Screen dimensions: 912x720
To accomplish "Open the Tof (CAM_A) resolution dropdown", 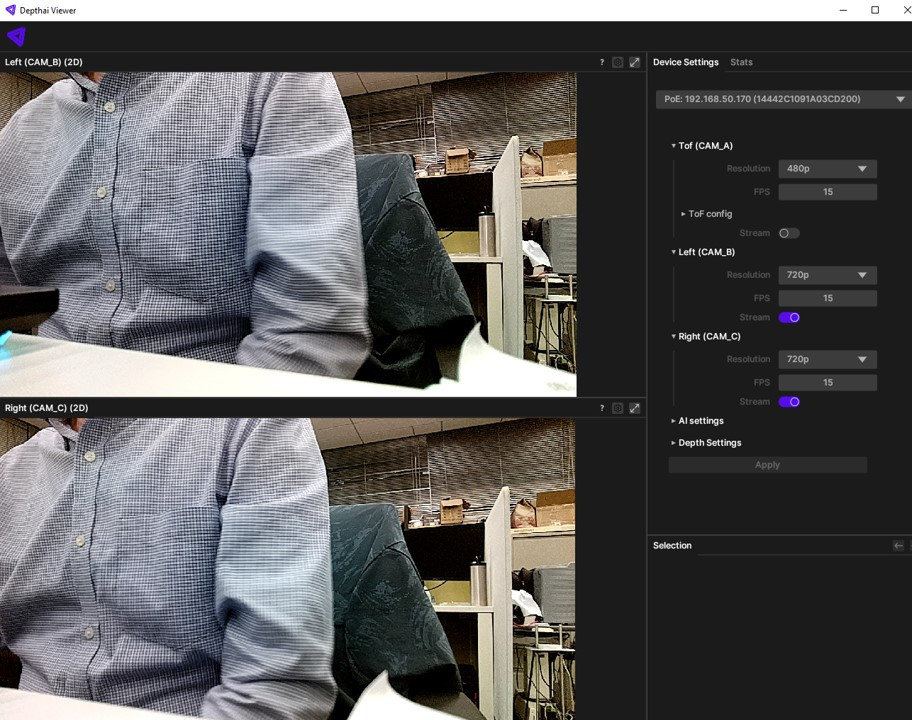I will click(x=827, y=169).
